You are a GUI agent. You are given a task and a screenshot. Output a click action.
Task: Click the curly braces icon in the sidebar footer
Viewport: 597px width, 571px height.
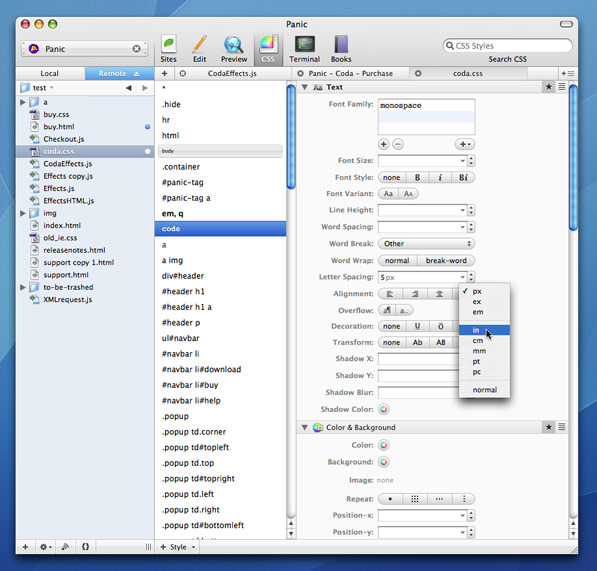pos(85,547)
